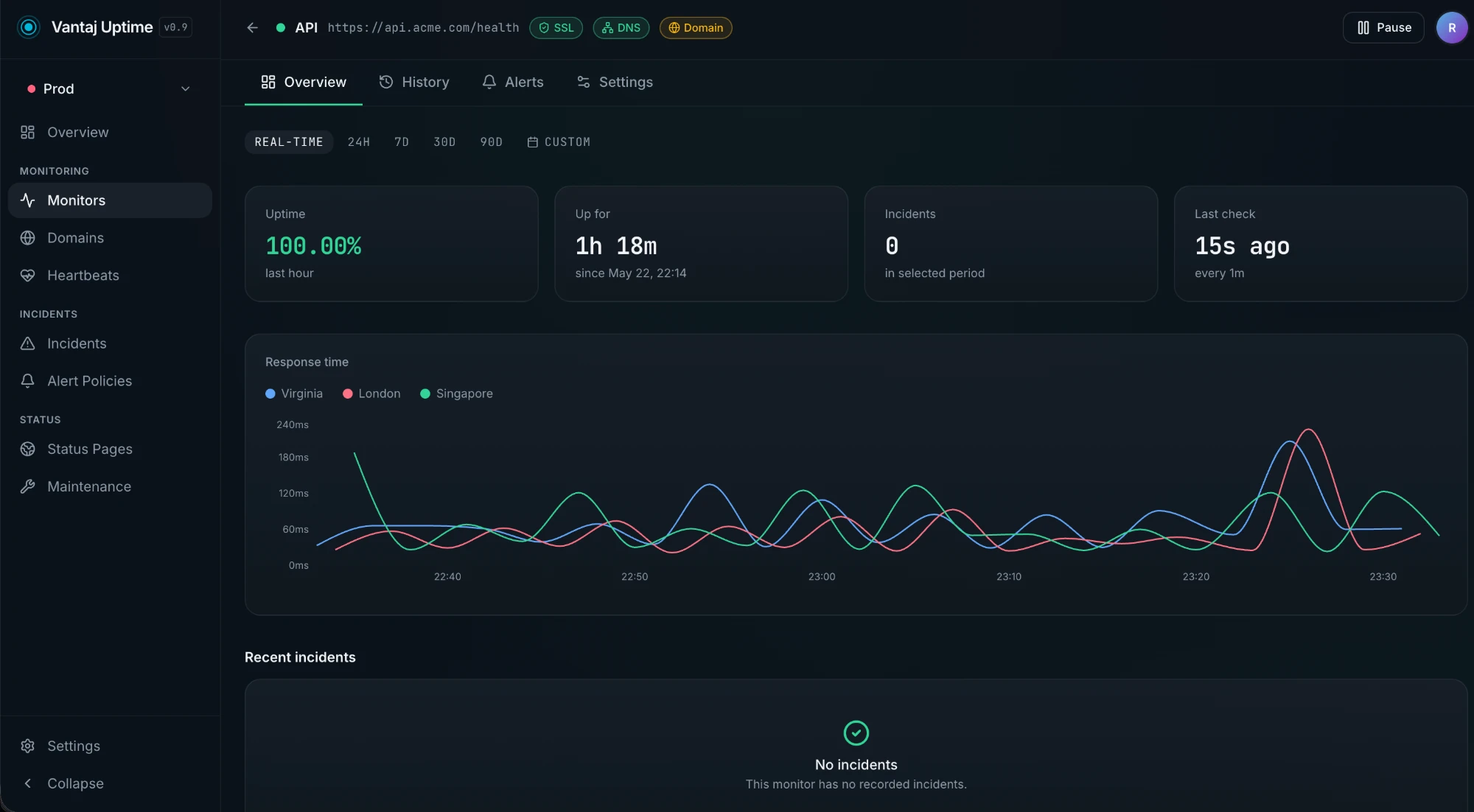Click the Recent incidents heading
The image size is (1474, 812).
pos(300,657)
